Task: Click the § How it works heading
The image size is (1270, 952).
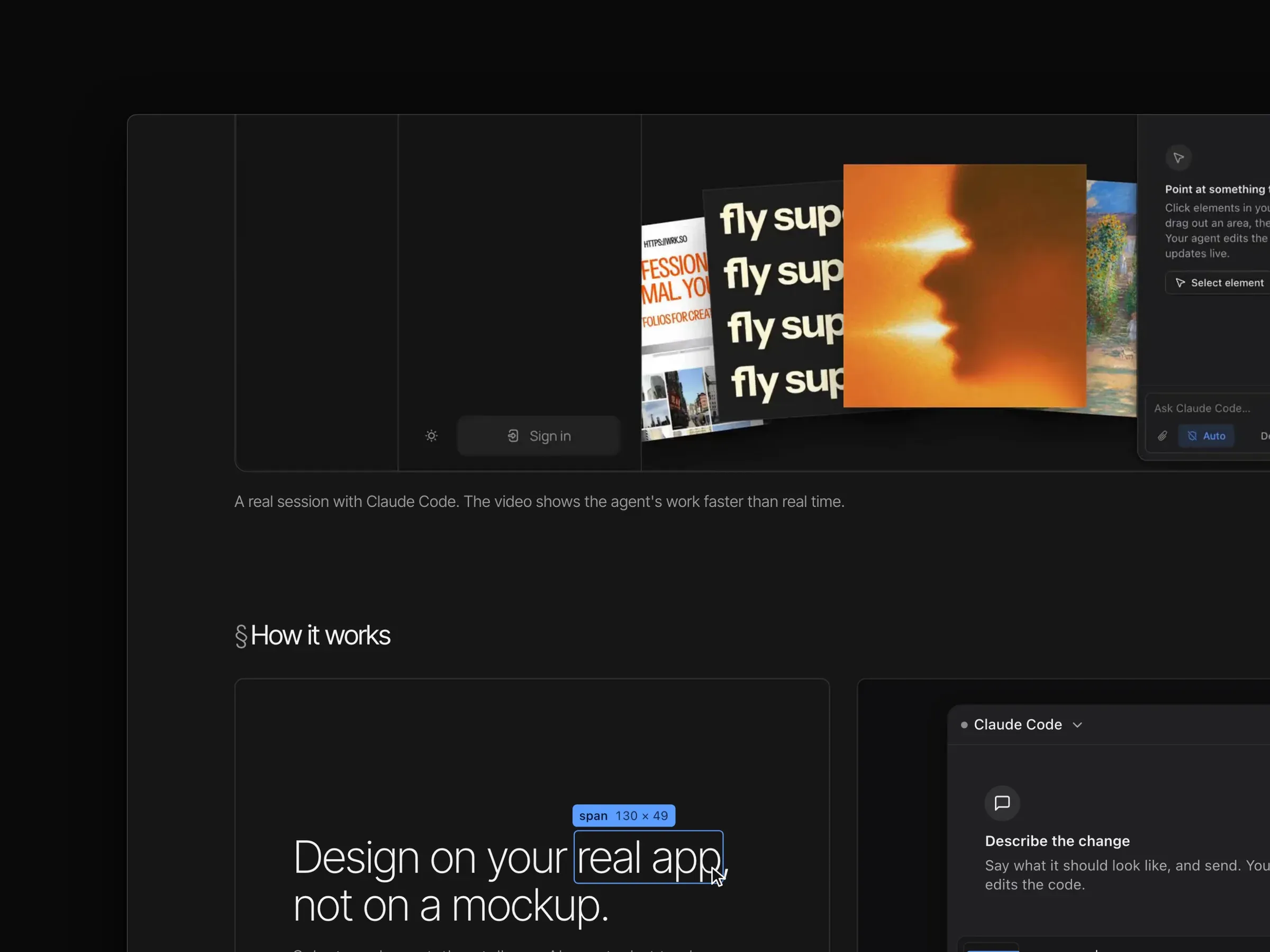Action: (x=313, y=636)
